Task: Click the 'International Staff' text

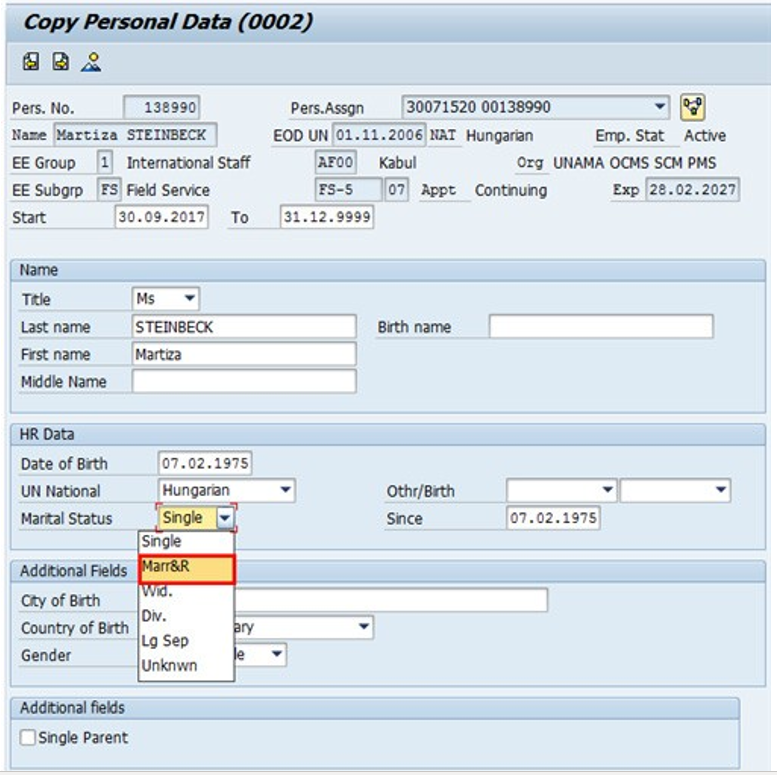Action: click(x=188, y=163)
